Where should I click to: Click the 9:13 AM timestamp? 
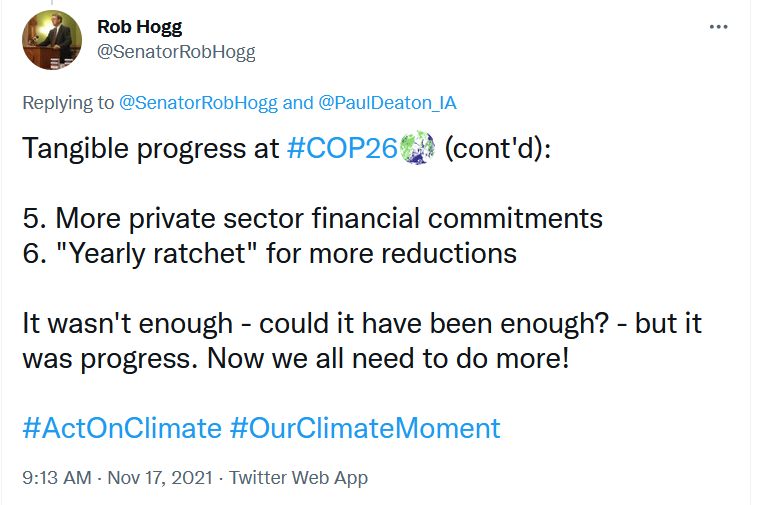(55, 478)
